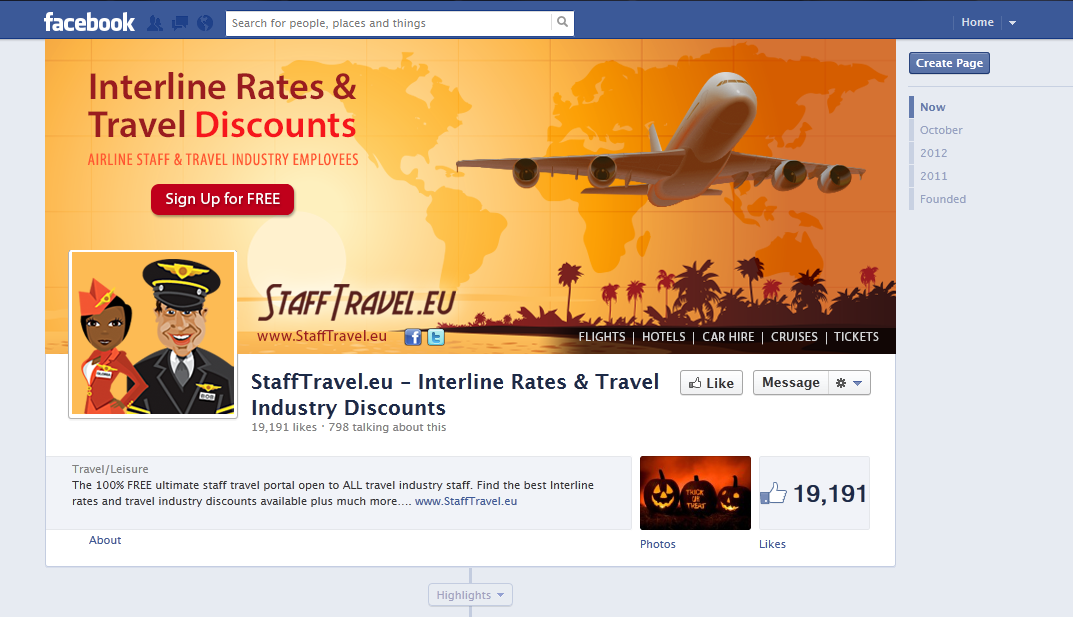The width and height of the screenshot is (1073, 617).
Task: Open the Halloween pumpkins Photos thumbnail
Action: click(695, 493)
